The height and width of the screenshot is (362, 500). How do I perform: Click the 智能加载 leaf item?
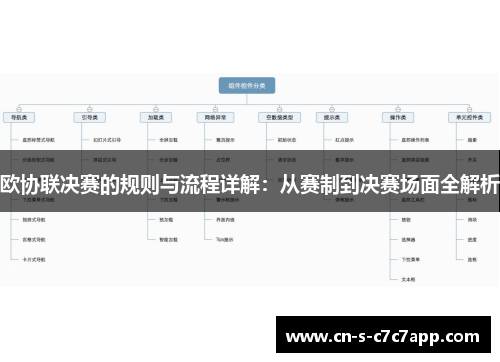(x=168, y=240)
